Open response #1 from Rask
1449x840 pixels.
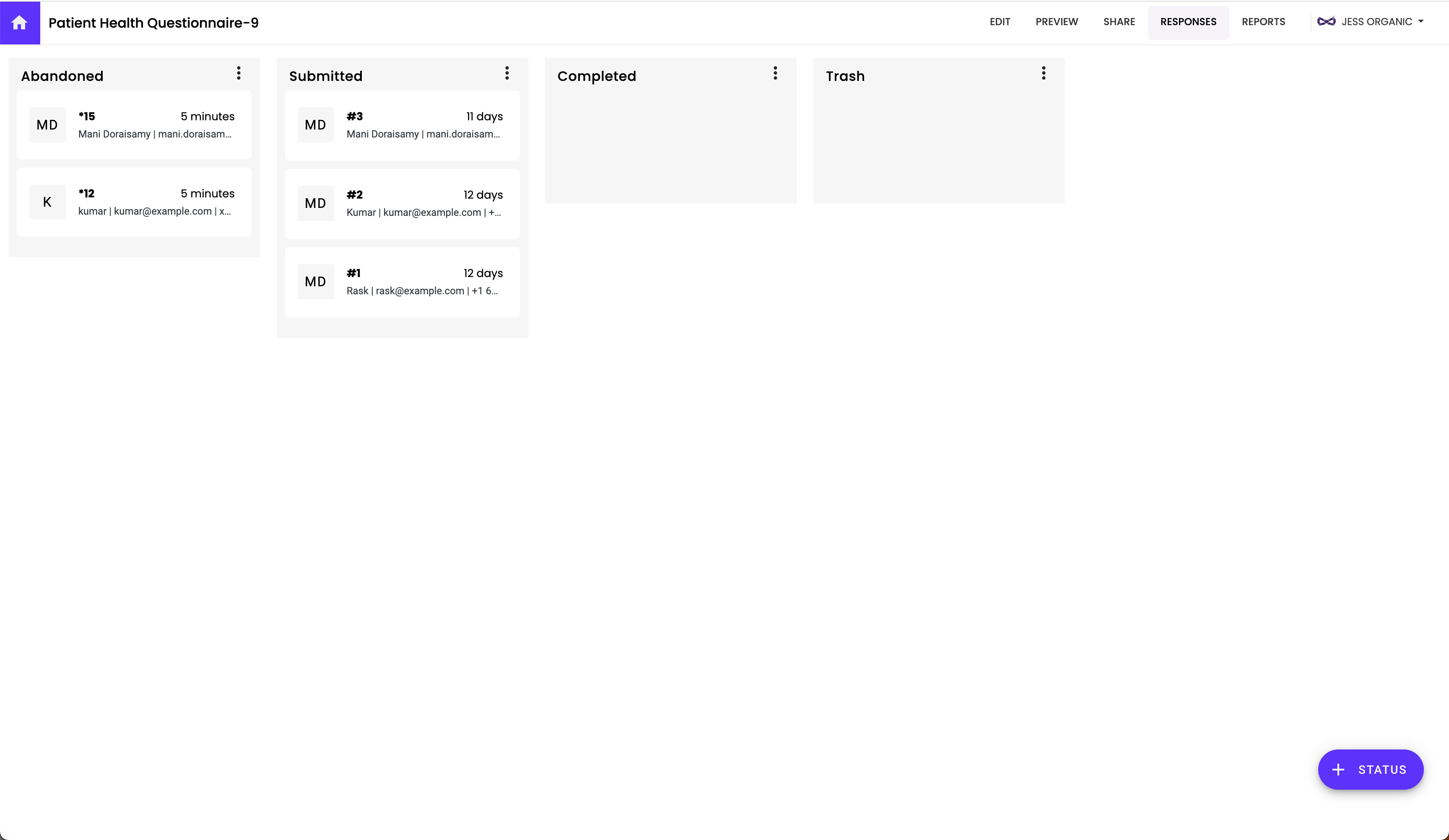tap(402, 282)
